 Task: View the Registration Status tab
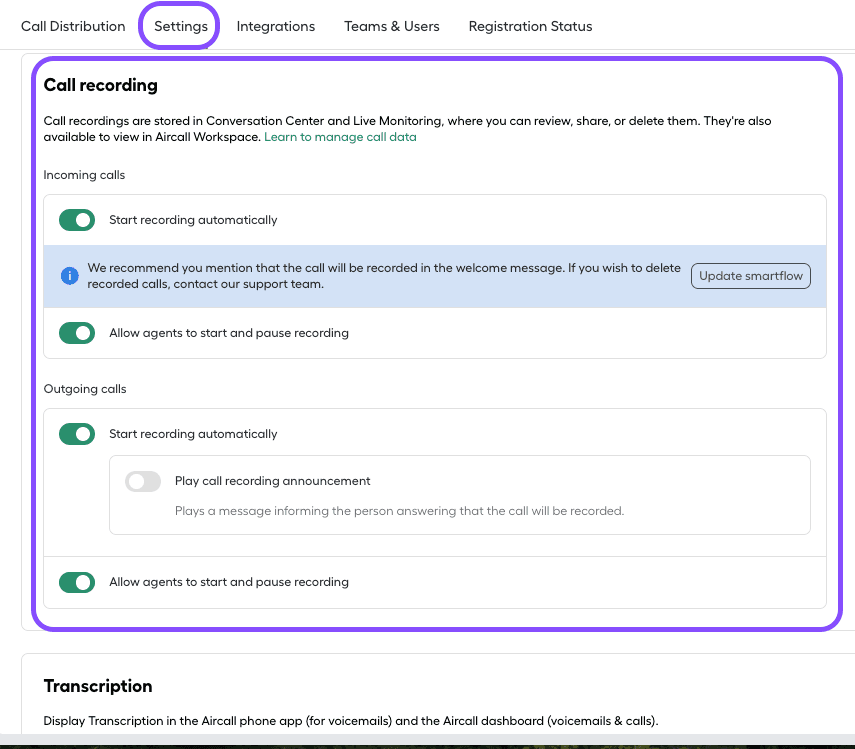click(530, 26)
